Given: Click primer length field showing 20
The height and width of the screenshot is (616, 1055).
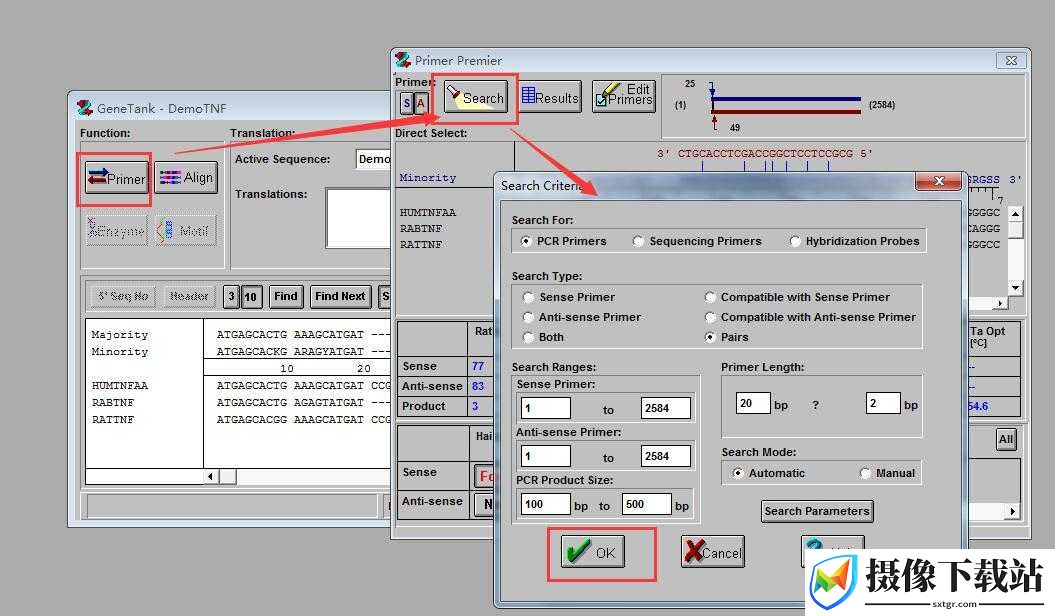Looking at the screenshot, I should (x=753, y=403).
